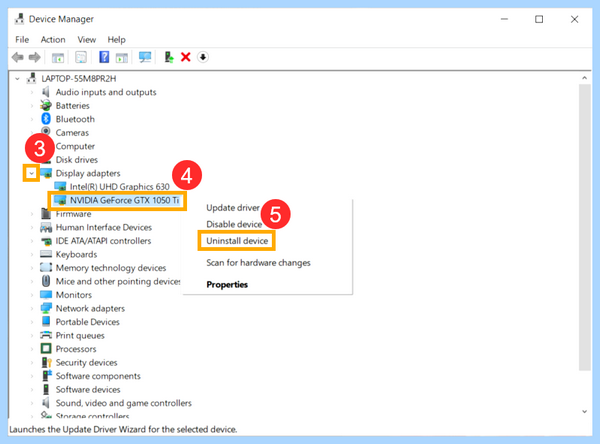The width and height of the screenshot is (600, 444).
Task: Click the Batteries category icon
Action: click(x=46, y=105)
